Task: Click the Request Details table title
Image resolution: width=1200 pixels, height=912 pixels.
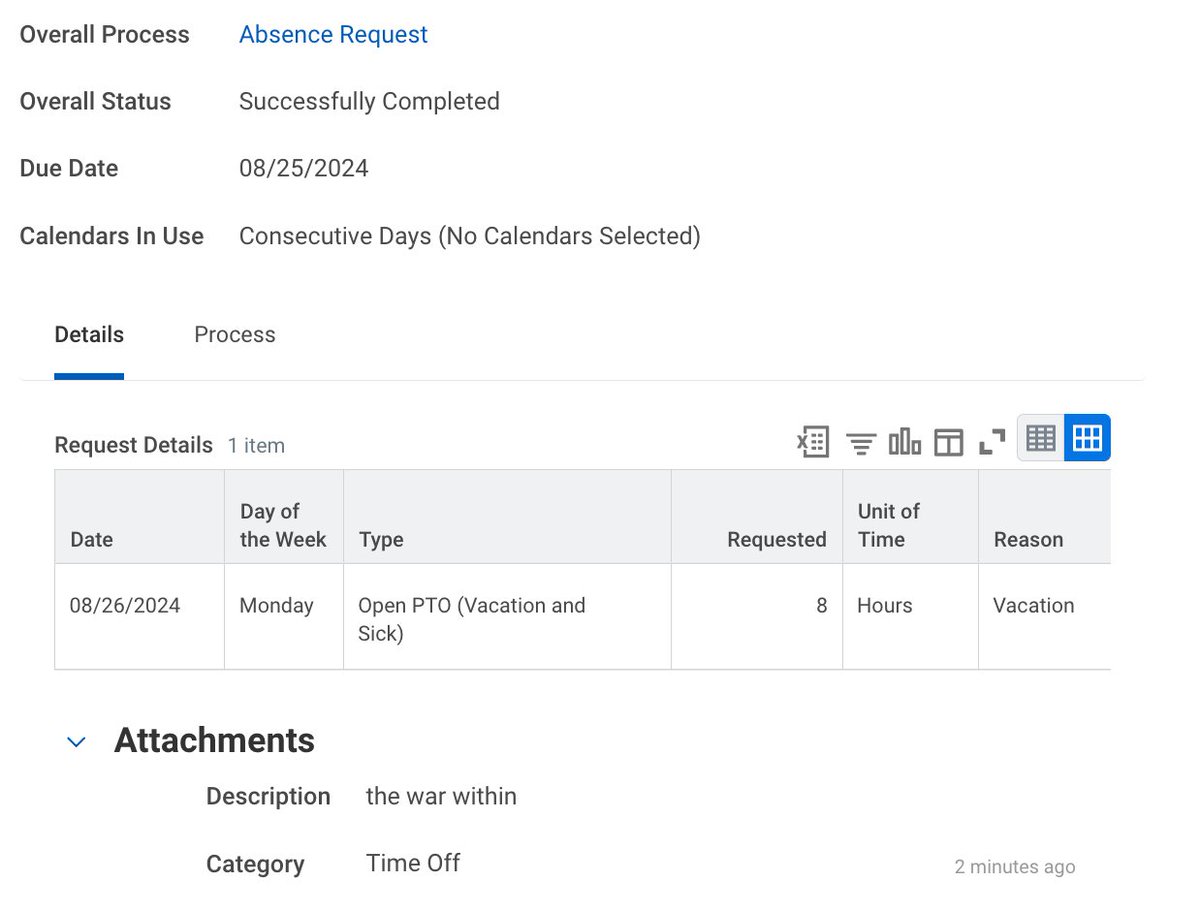Action: pyautogui.click(x=134, y=446)
